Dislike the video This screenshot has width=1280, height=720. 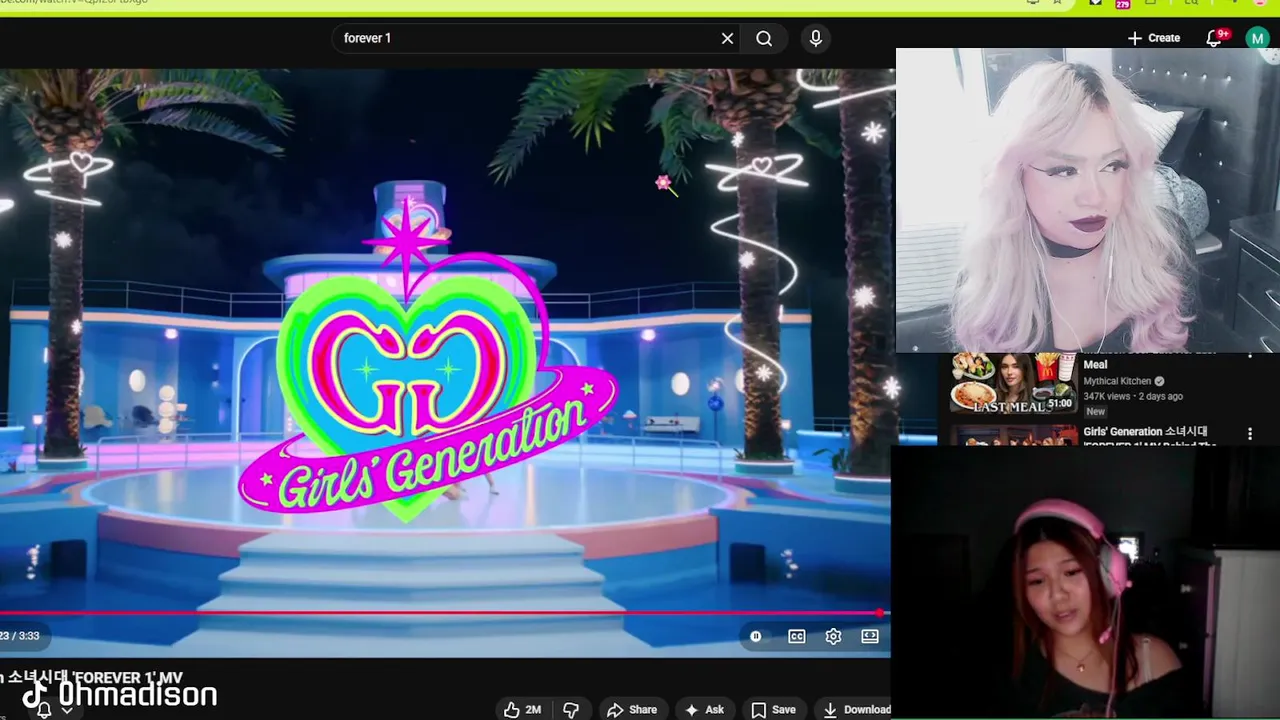[571, 709]
